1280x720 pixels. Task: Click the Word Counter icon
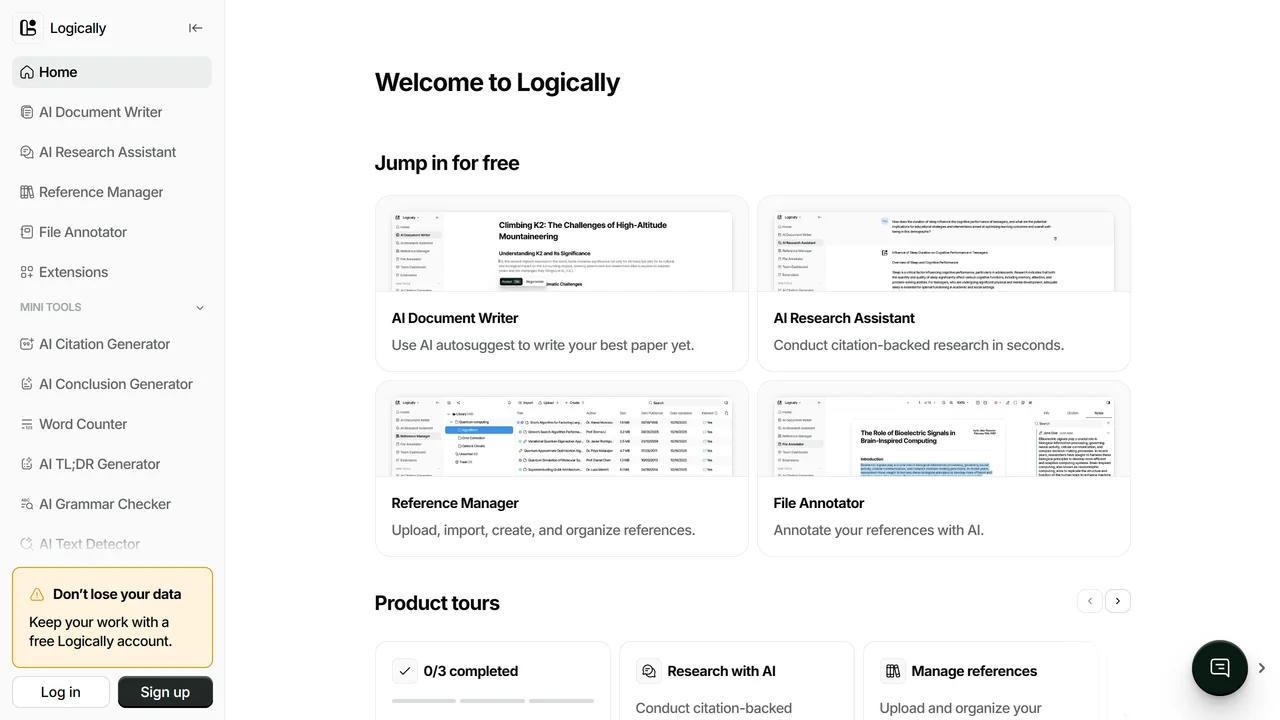tap(27, 424)
